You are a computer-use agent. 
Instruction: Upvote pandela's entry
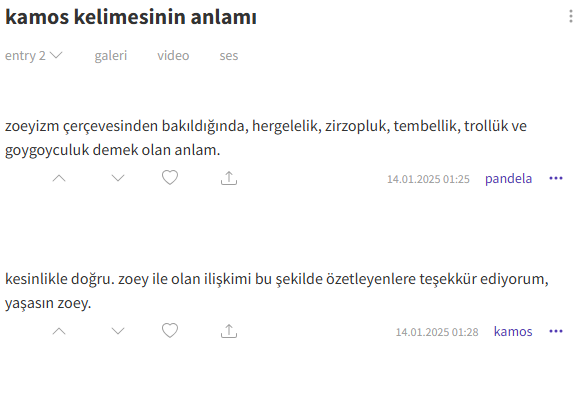click(59, 178)
